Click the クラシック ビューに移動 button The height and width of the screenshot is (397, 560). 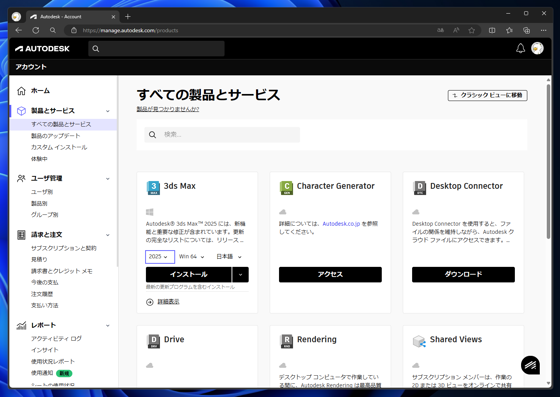tap(488, 95)
